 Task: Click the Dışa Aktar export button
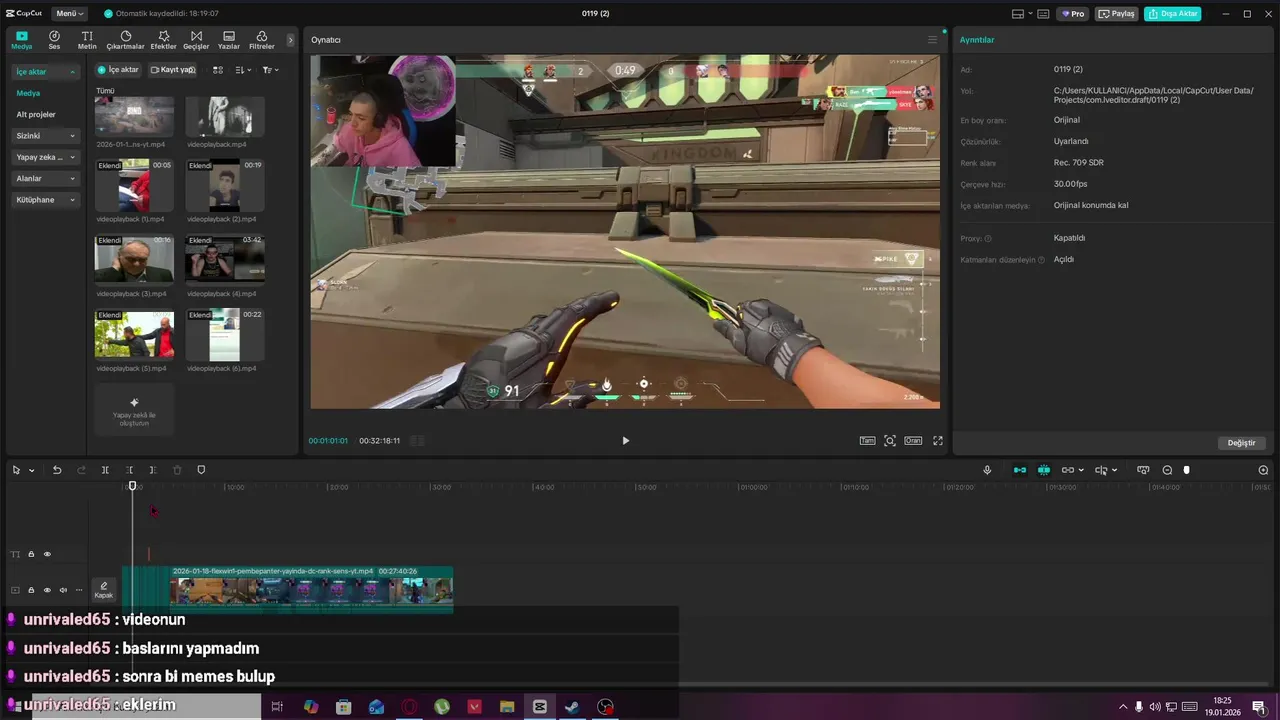1172,14
